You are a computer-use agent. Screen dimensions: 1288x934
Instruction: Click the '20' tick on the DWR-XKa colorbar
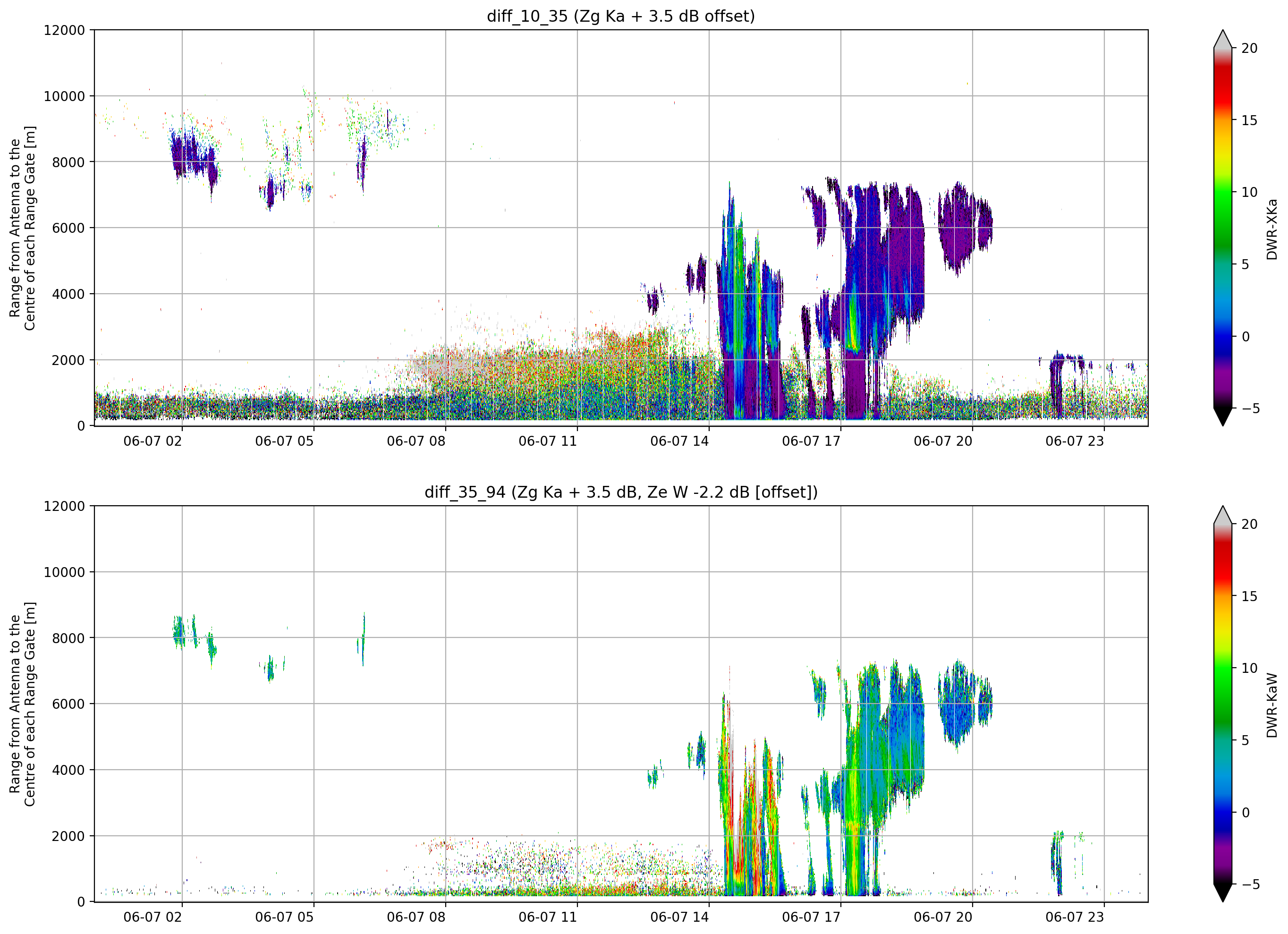pos(1249,48)
